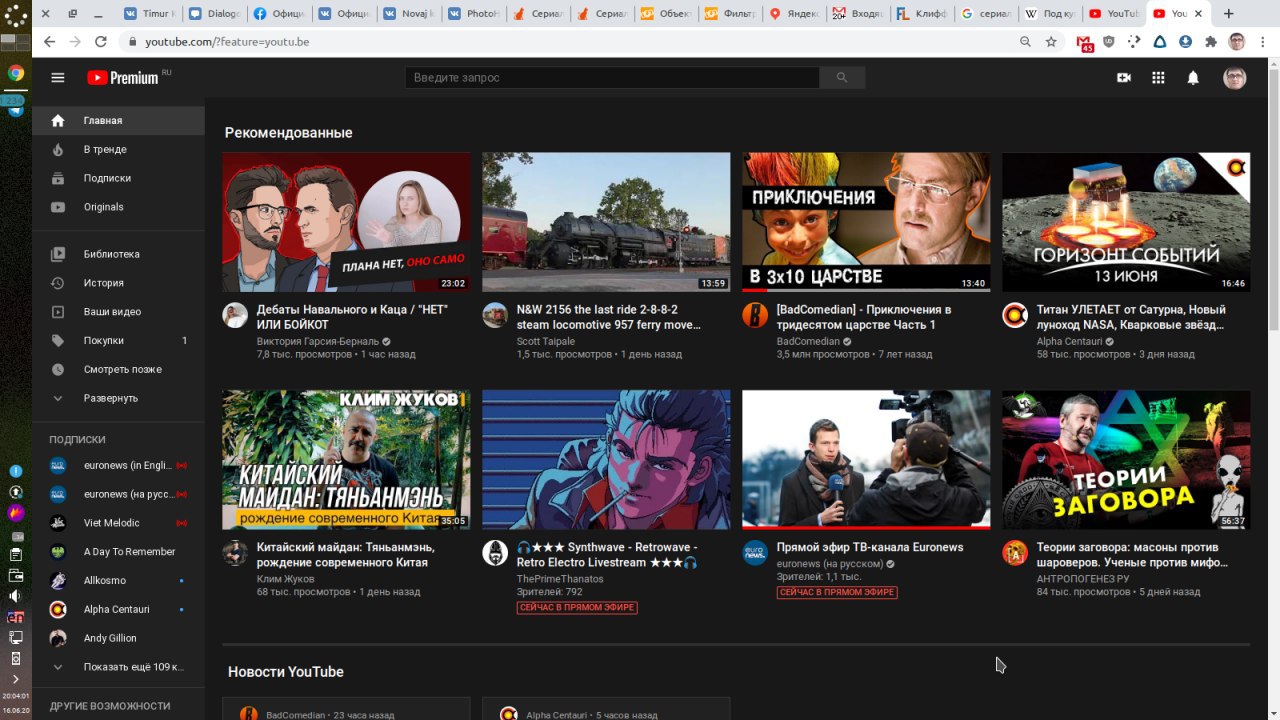Open Andy Gillion channel subscription
This screenshot has width=1280, height=720.
pyautogui.click(x=118, y=638)
